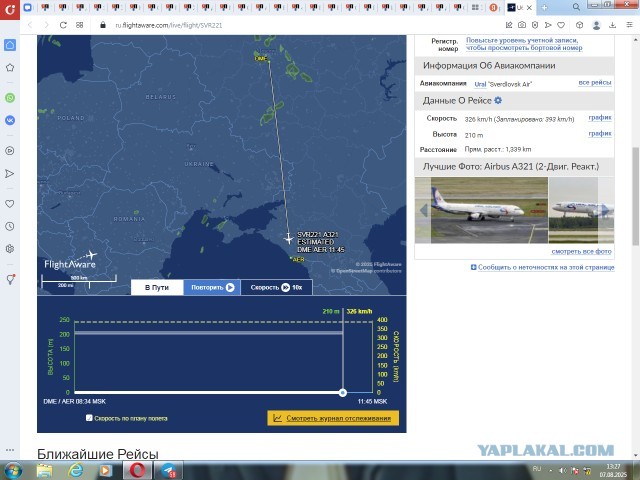Viewport: 640px width, 480px height.
Task: Open Internet Explorer from the taskbar
Action: point(75,471)
